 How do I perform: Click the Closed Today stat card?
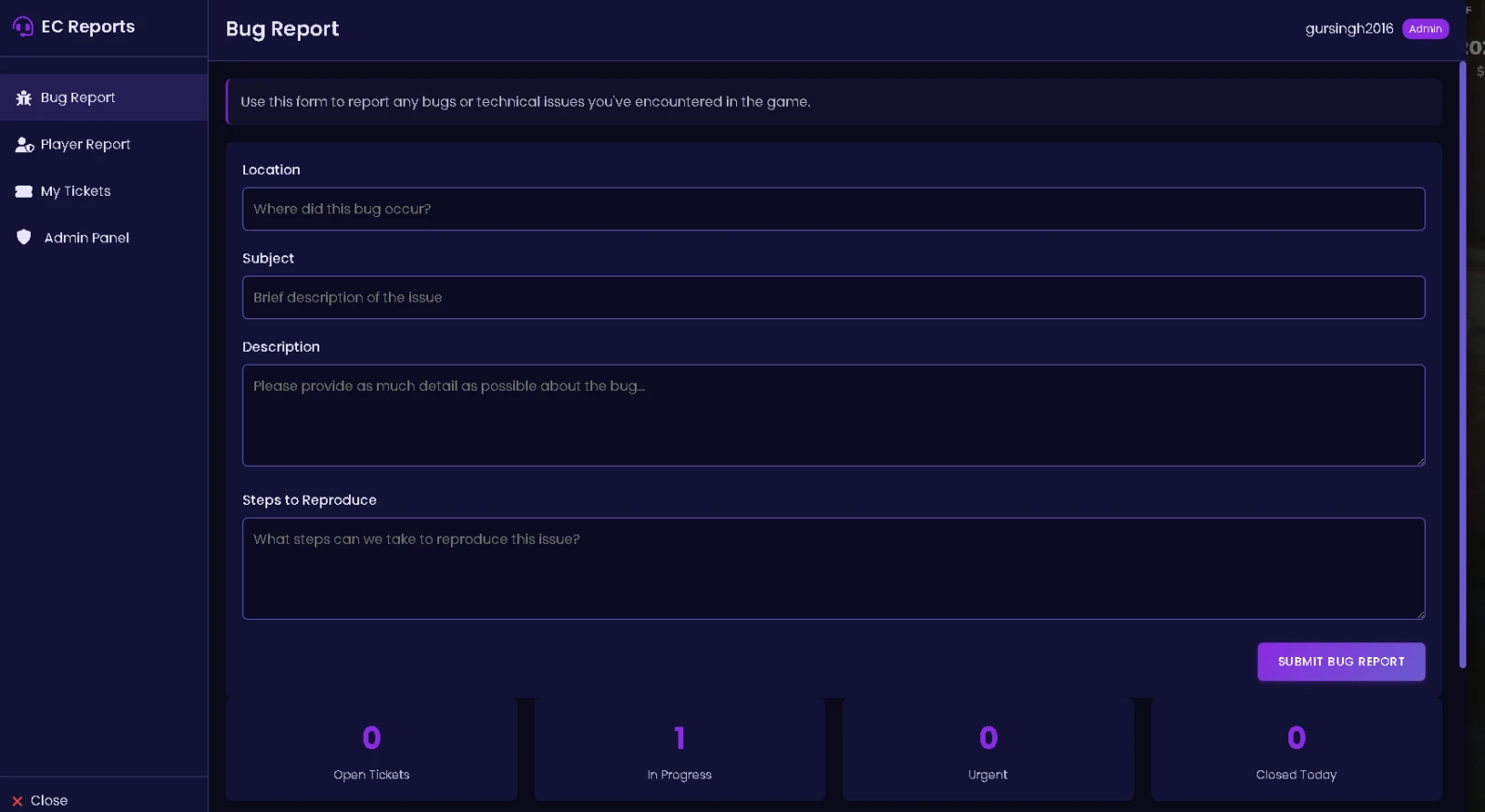[1297, 750]
